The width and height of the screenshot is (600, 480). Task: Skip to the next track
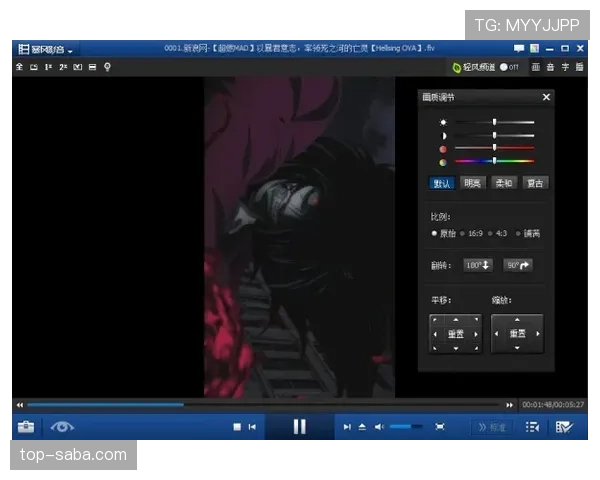click(347, 427)
